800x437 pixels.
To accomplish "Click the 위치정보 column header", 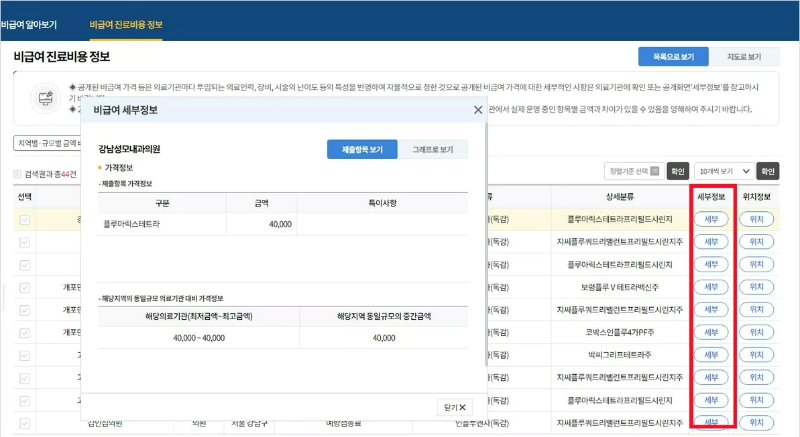I will (x=757, y=197).
